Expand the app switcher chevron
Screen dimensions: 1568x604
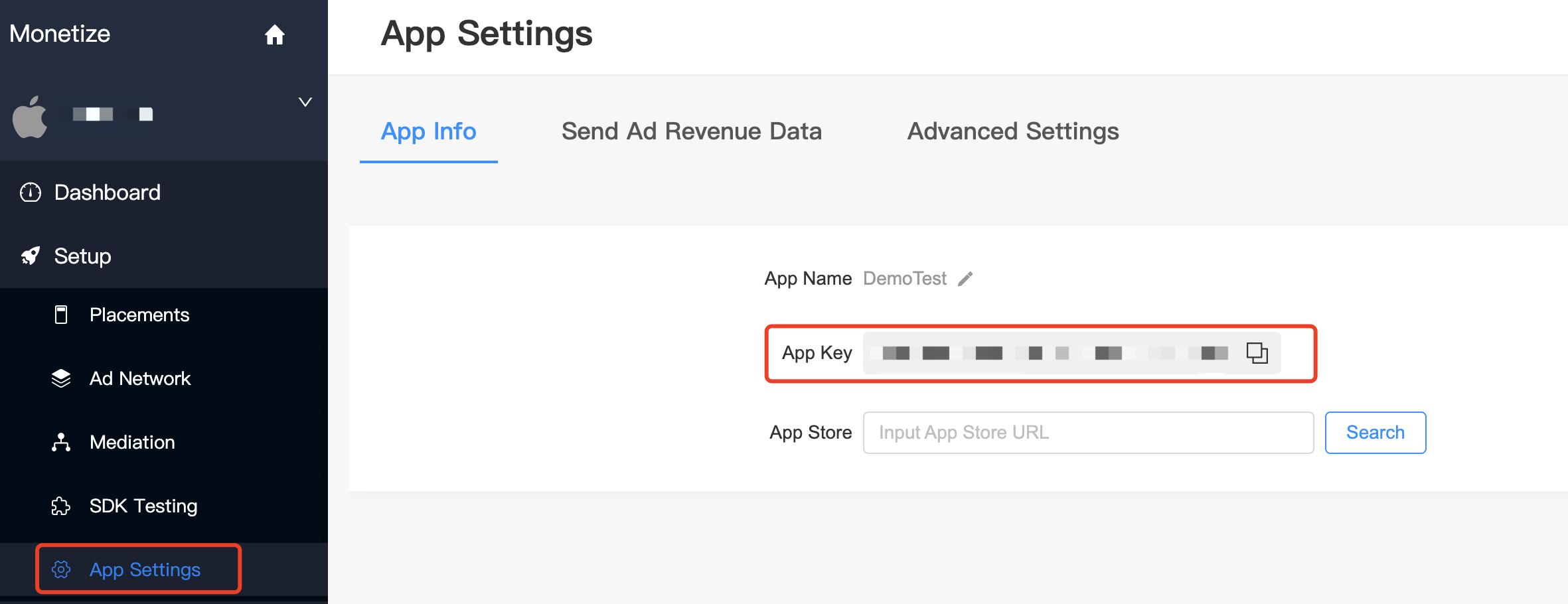305,102
